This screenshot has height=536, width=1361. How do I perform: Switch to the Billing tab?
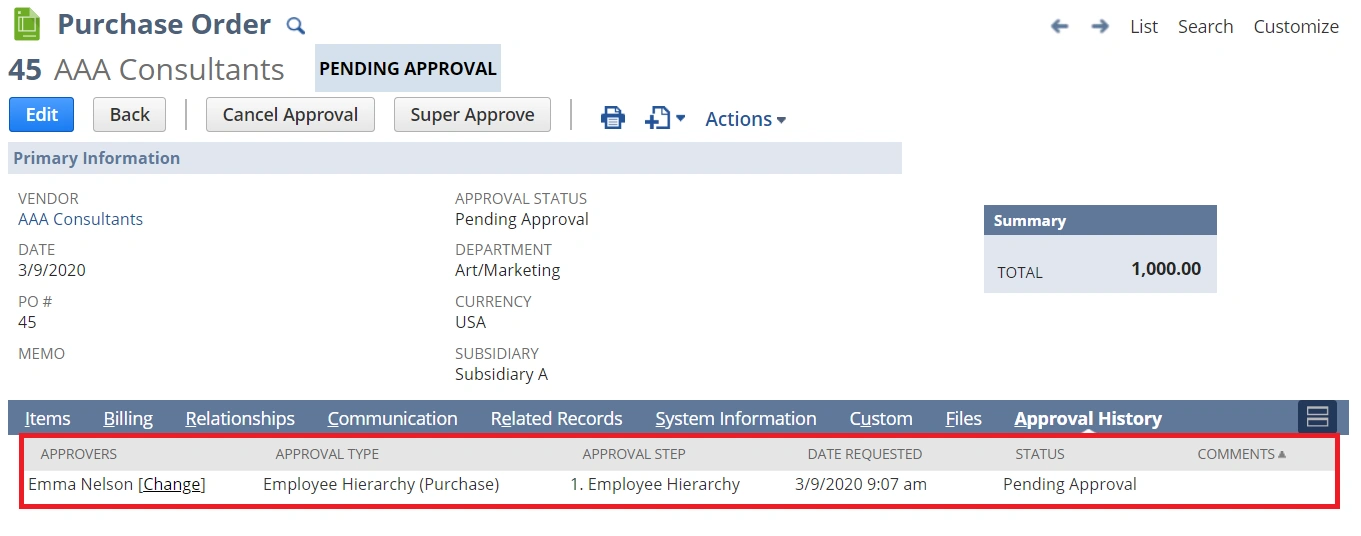[128, 419]
